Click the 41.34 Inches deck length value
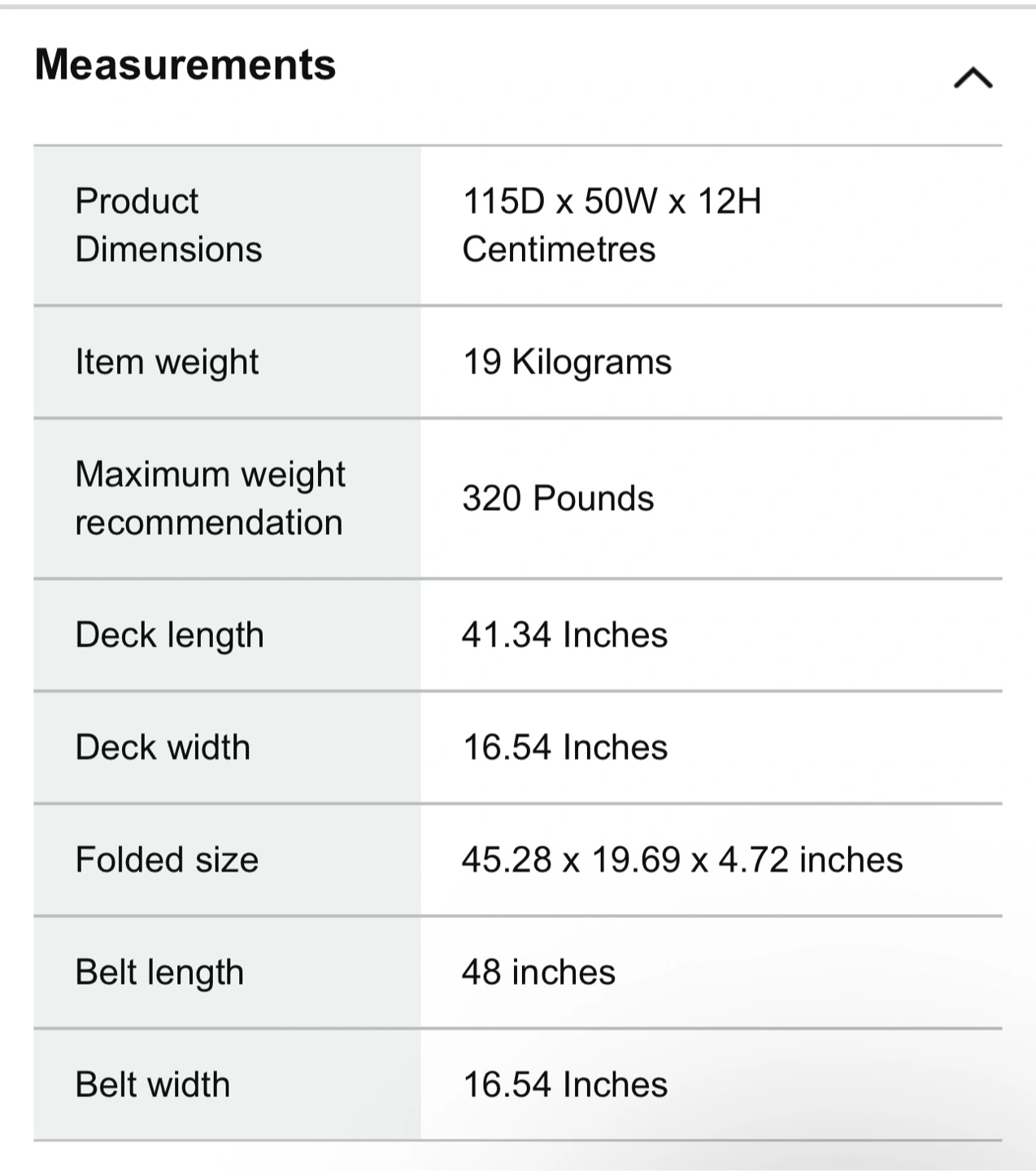The width and height of the screenshot is (1036, 1171). [x=564, y=635]
